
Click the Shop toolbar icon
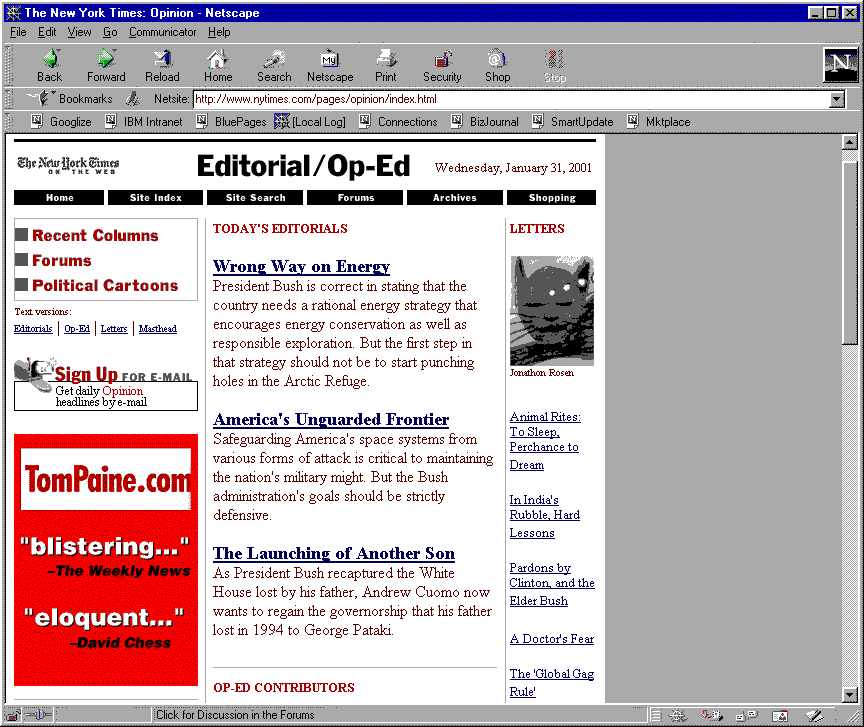(x=498, y=65)
